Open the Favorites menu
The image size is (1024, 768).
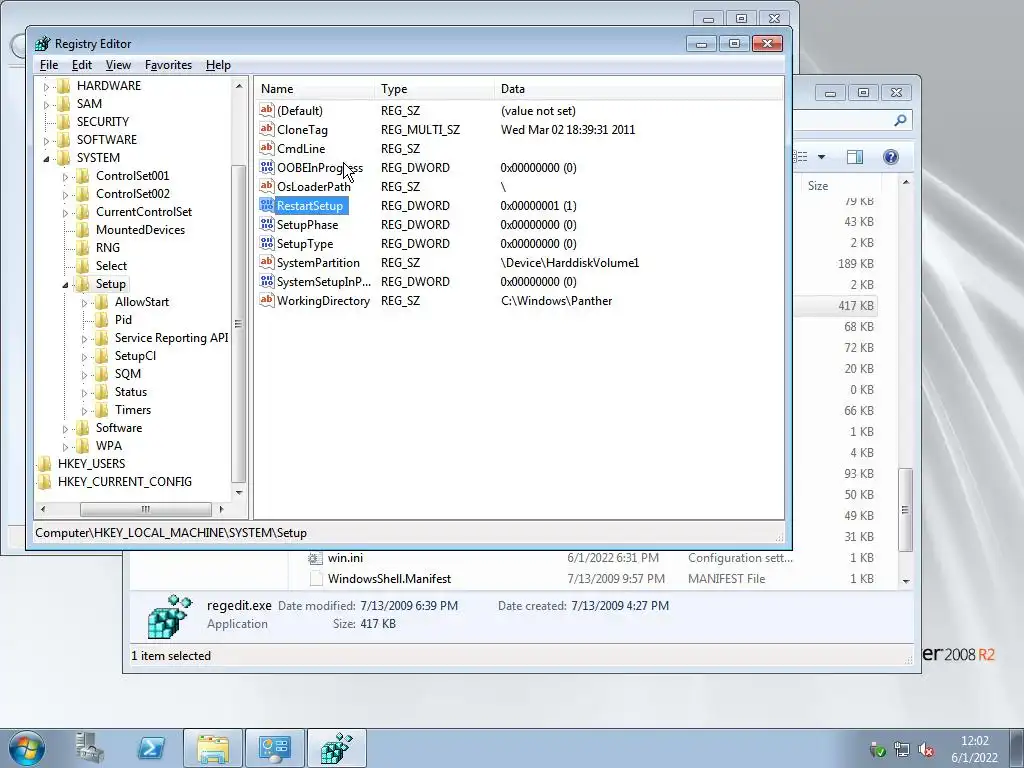point(168,65)
